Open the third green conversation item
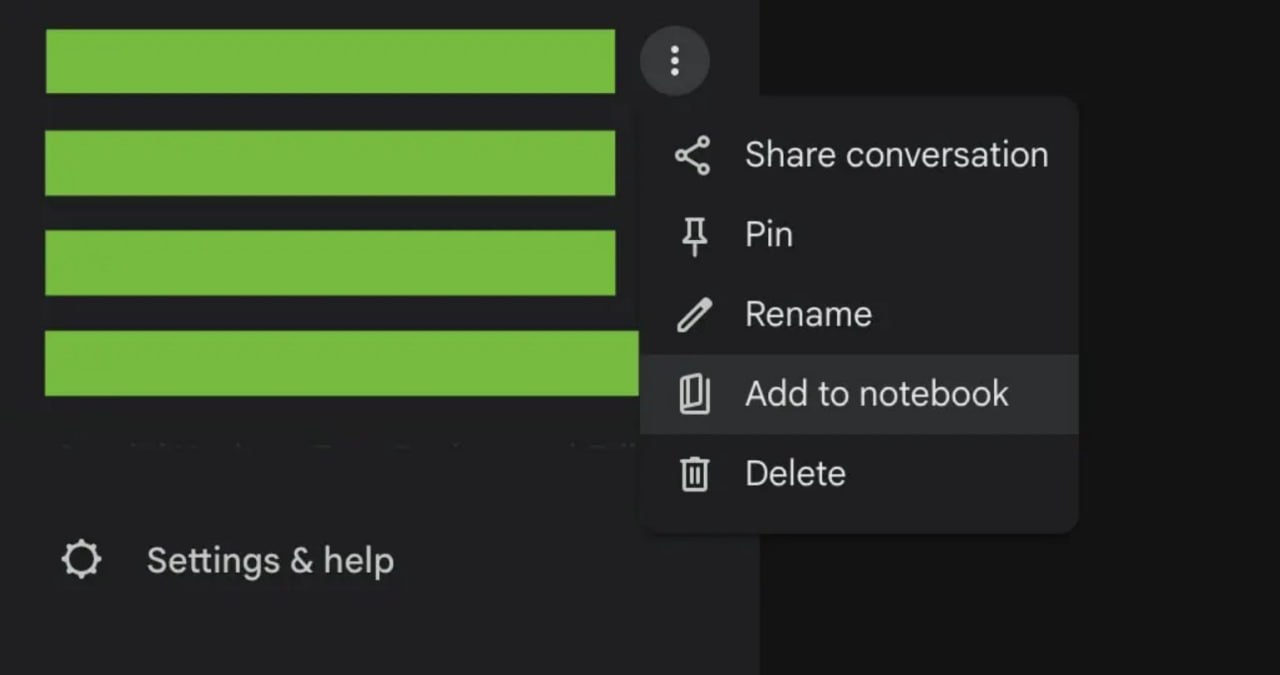The height and width of the screenshot is (675, 1280). pyautogui.click(x=330, y=263)
